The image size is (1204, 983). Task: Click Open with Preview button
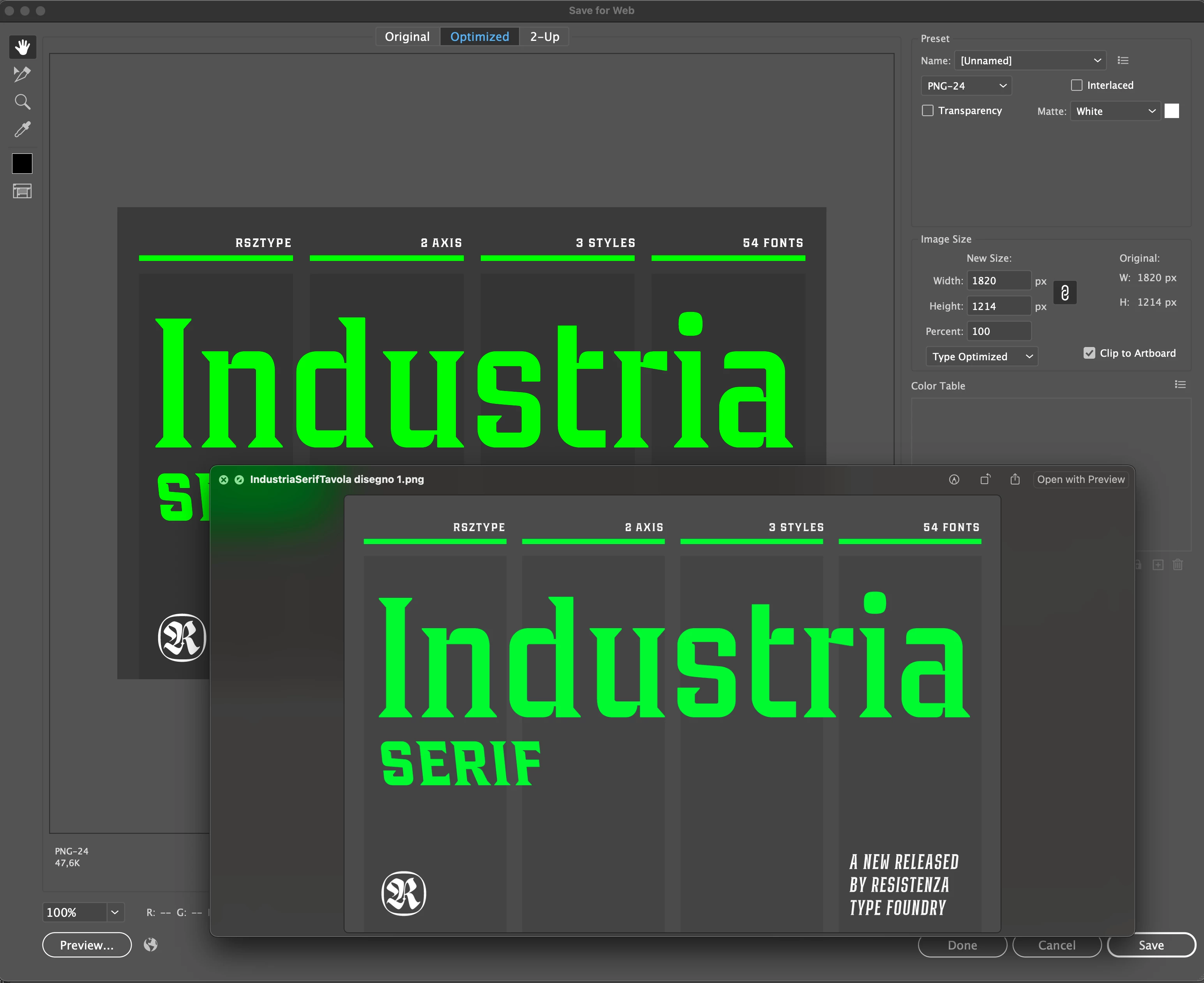[x=1080, y=479]
